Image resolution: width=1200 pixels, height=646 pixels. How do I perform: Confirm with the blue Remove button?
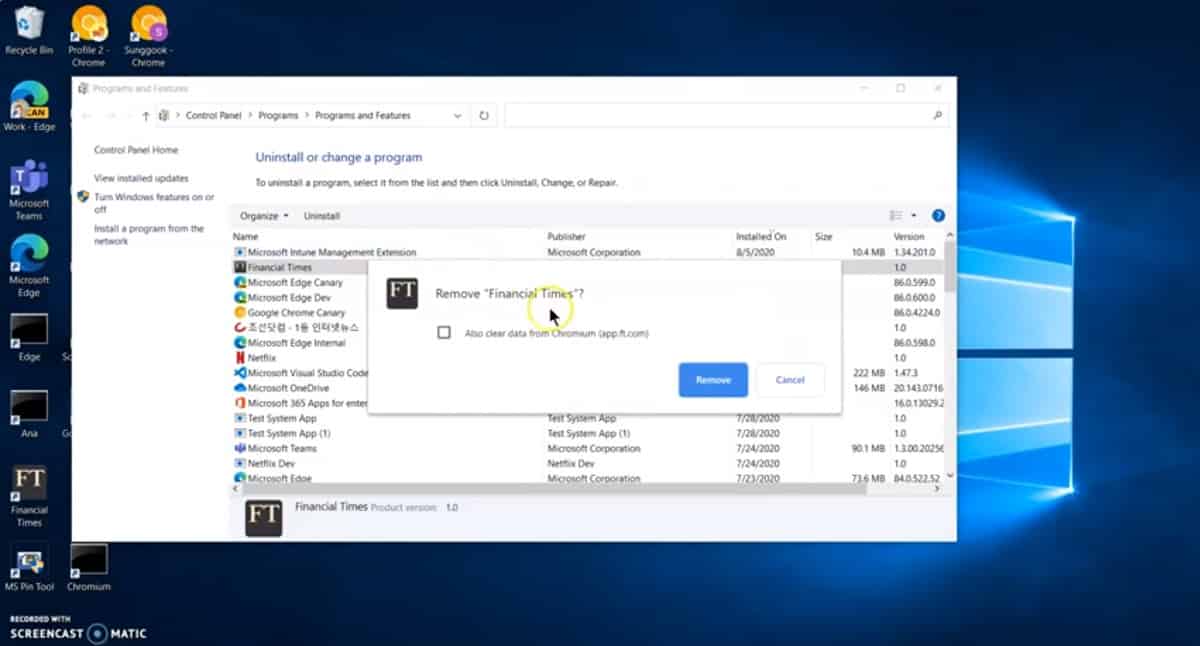[x=713, y=380]
